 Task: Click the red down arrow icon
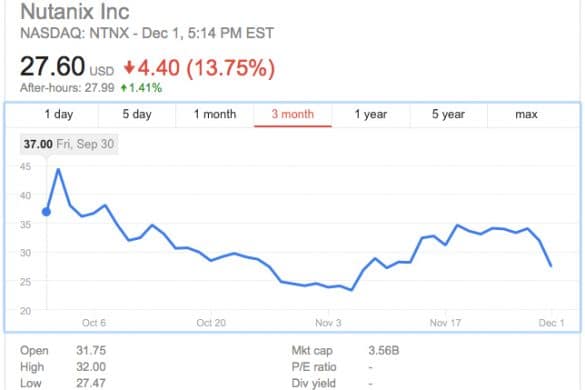click(129, 68)
